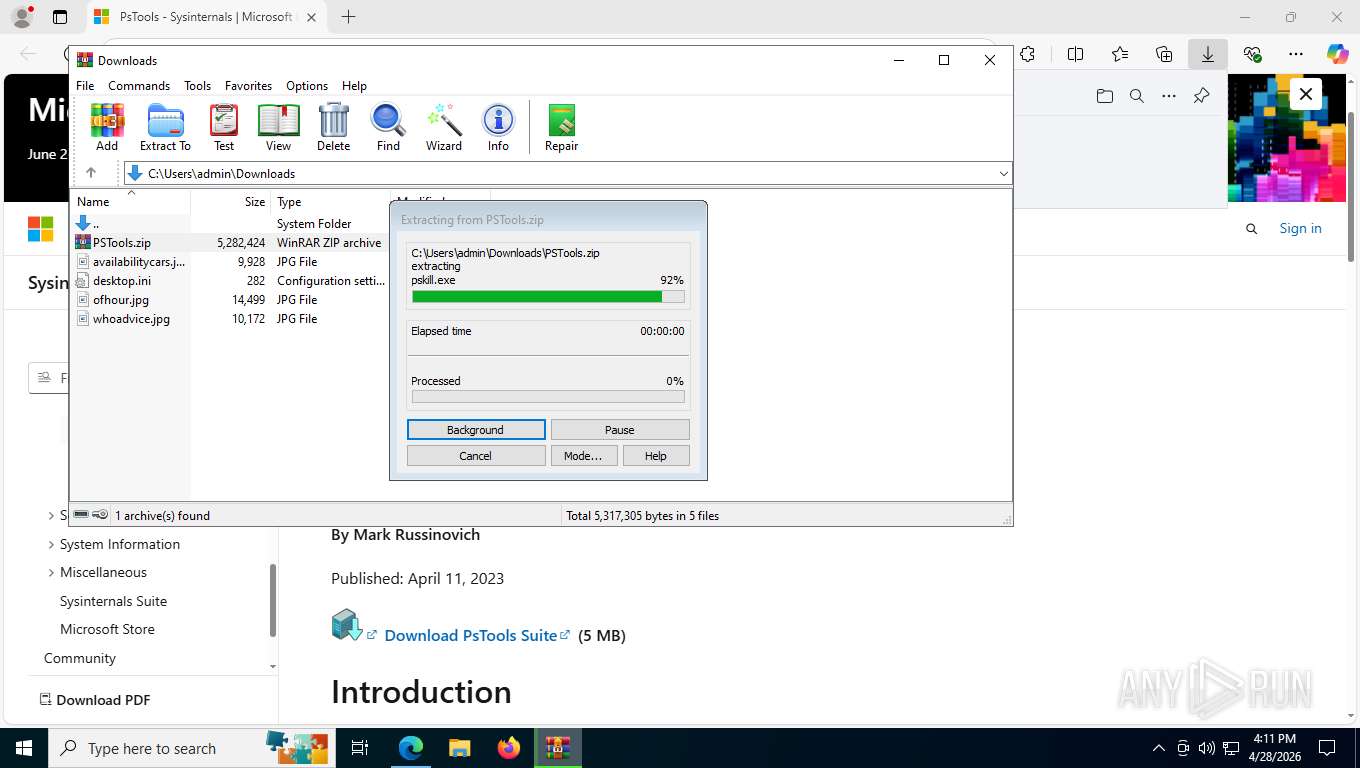Click the drive icon in WinRAR status bar
Image resolution: width=1360 pixels, height=768 pixels.
point(81,515)
